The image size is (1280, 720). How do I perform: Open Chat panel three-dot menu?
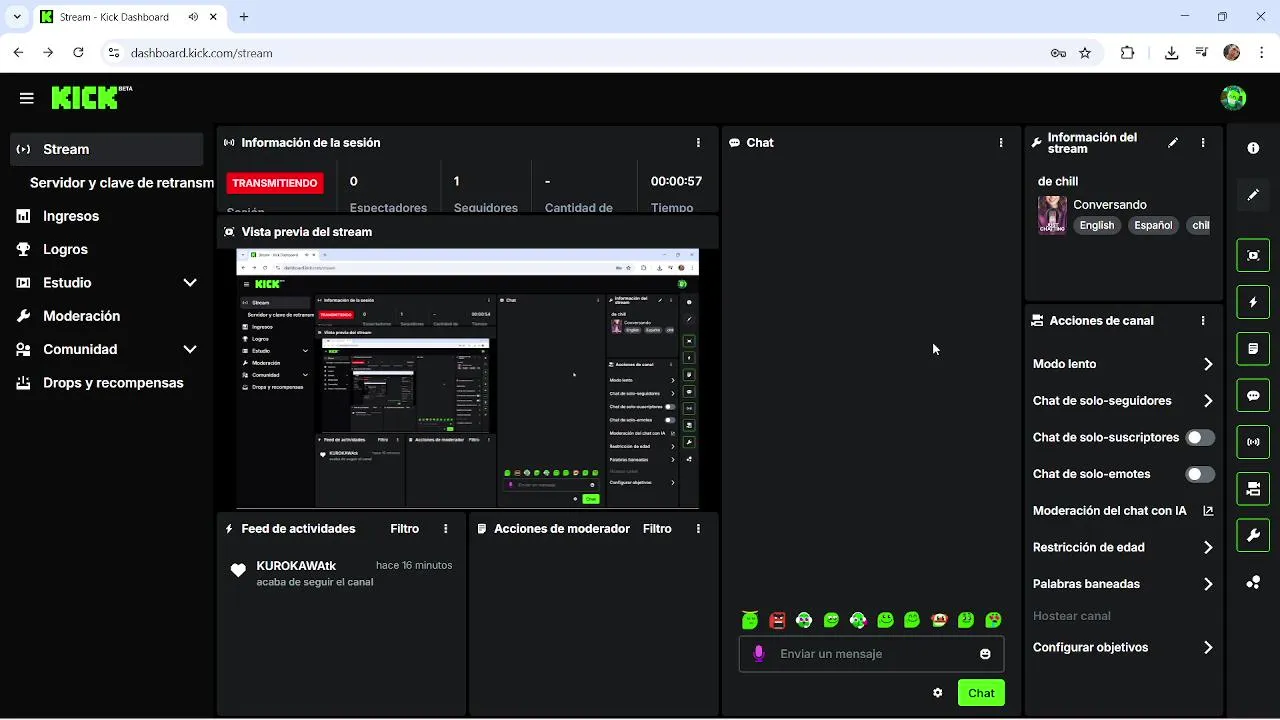tap(1001, 143)
